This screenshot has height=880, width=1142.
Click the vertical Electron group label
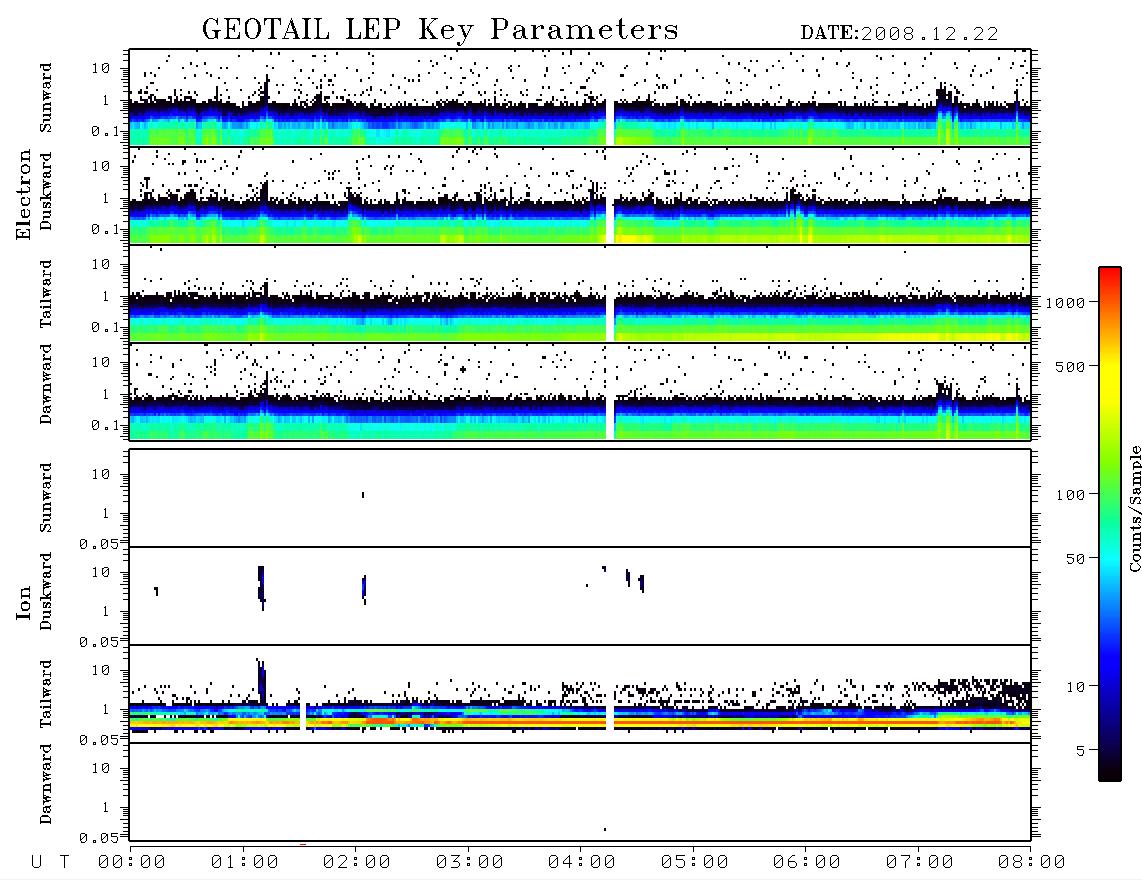pyautogui.click(x=23, y=195)
